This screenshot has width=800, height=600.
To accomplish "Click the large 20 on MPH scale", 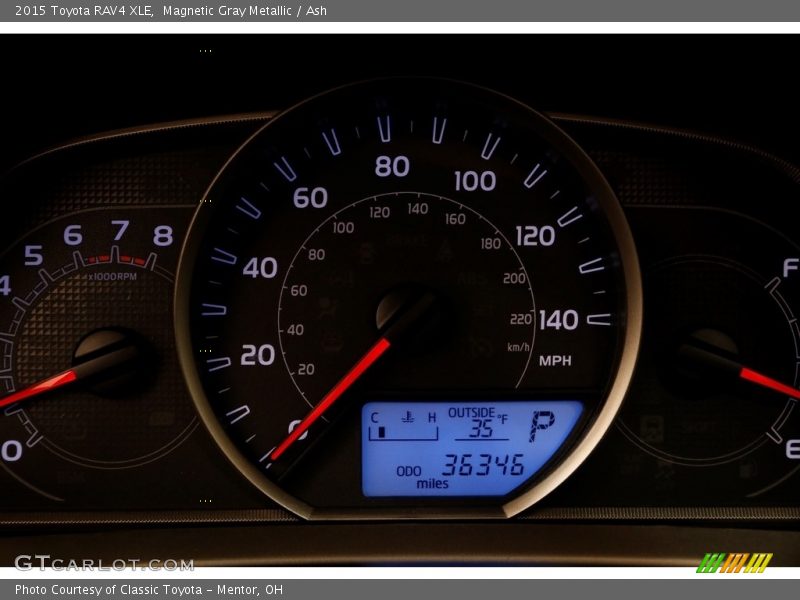I will pyautogui.click(x=258, y=355).
